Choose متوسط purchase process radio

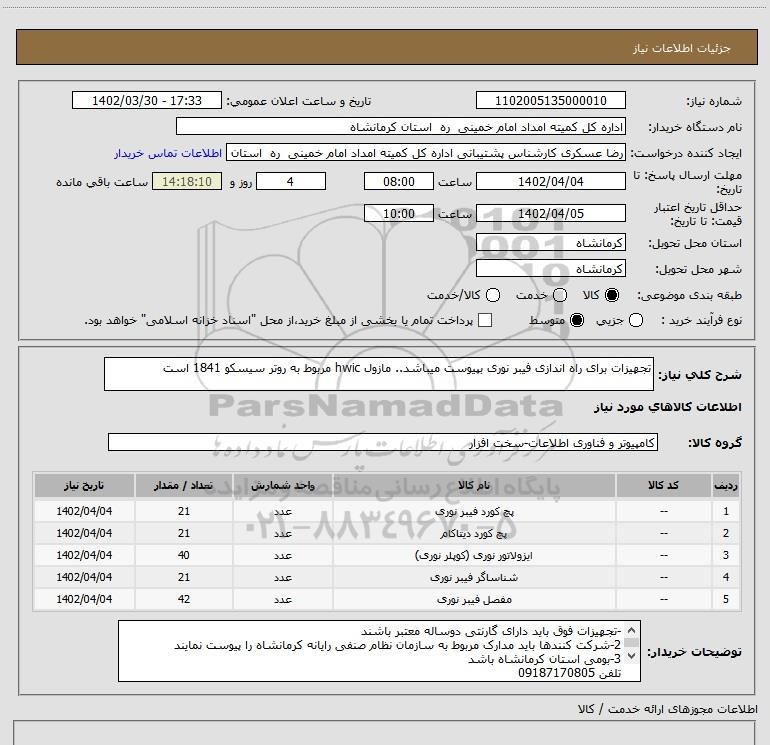click(x=577, y=320)
